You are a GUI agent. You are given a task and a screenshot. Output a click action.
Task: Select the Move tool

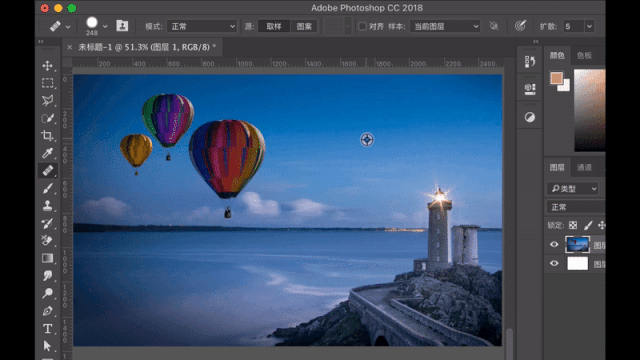click(x=47, y=66)
